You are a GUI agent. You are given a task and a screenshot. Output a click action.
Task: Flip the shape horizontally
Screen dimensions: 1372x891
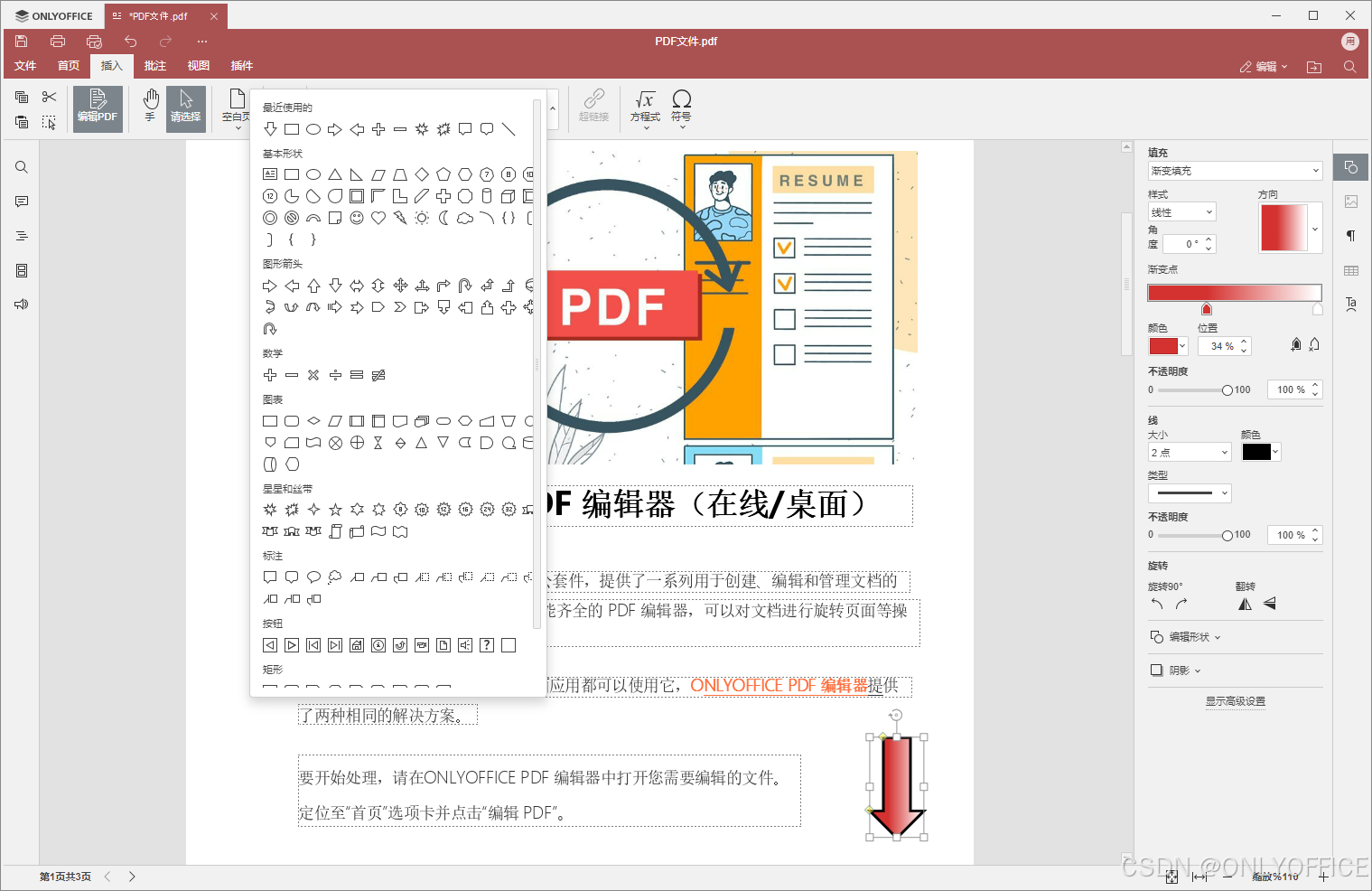tap(1246, 604)
